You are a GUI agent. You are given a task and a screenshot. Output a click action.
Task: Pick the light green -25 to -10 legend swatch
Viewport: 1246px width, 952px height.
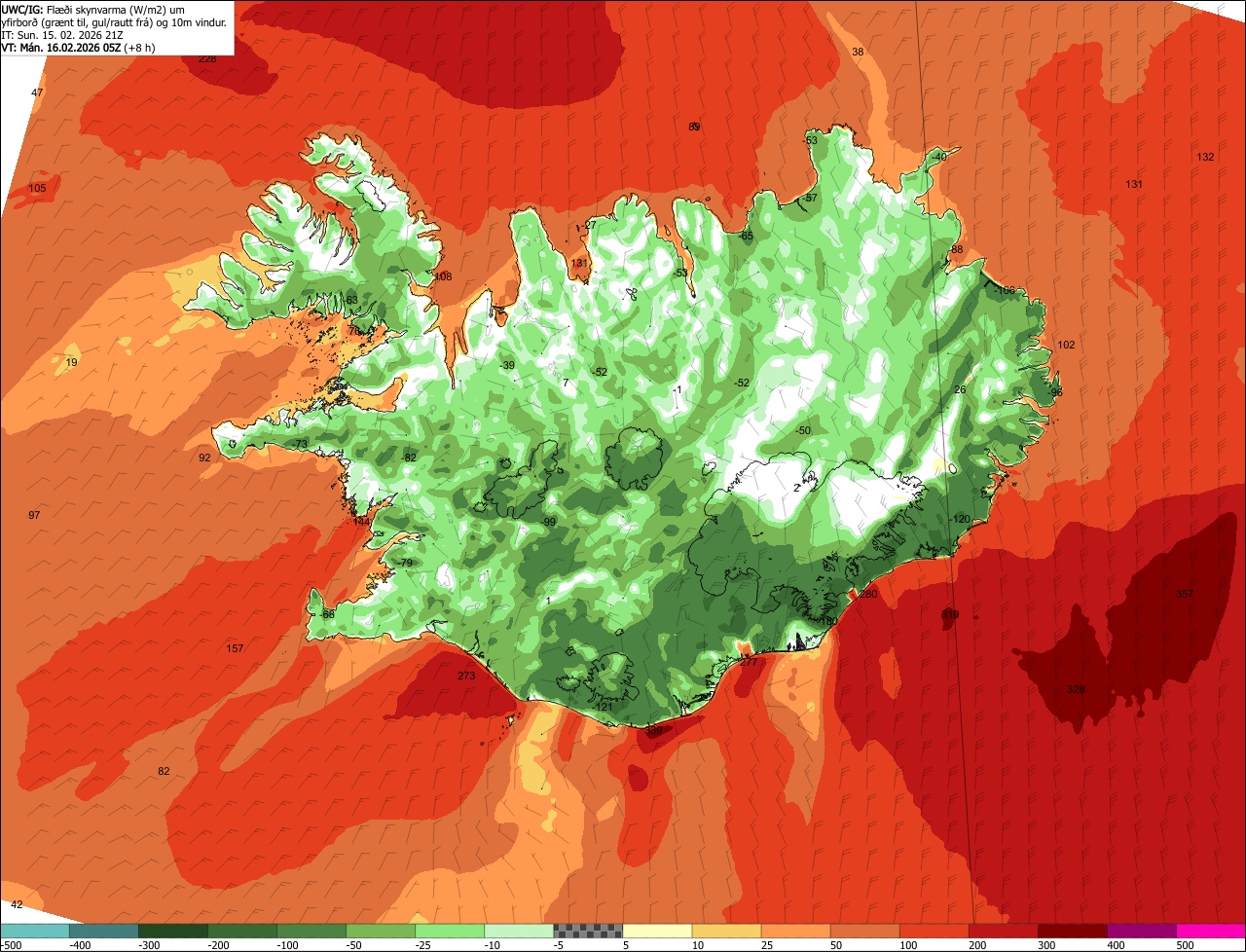[450, 931]
